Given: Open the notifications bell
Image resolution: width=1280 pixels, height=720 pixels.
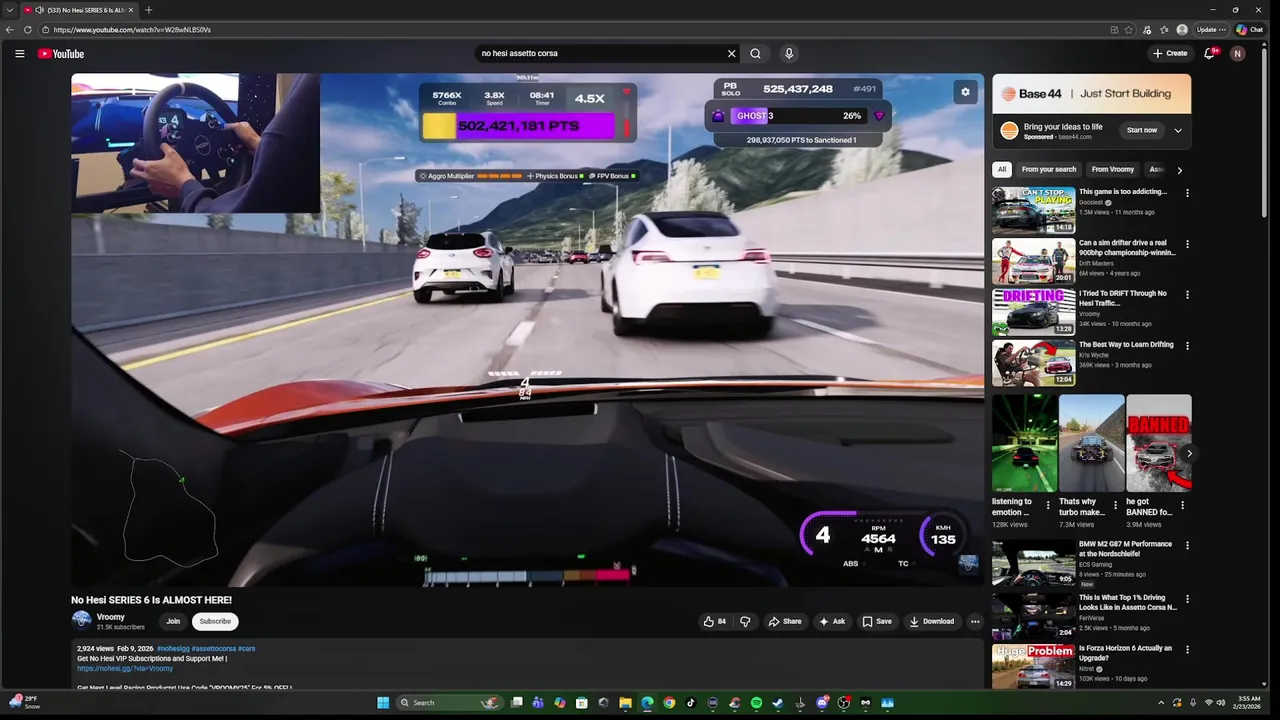Looking at the screenshot, I should (1209, 54).
